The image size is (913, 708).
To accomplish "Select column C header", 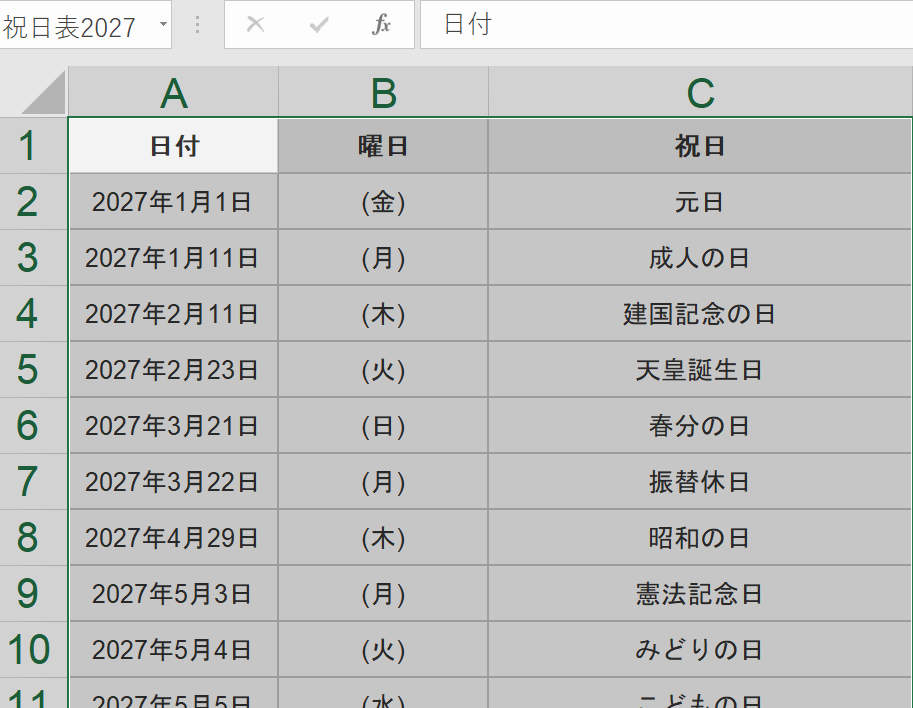I will pos(700,93).
